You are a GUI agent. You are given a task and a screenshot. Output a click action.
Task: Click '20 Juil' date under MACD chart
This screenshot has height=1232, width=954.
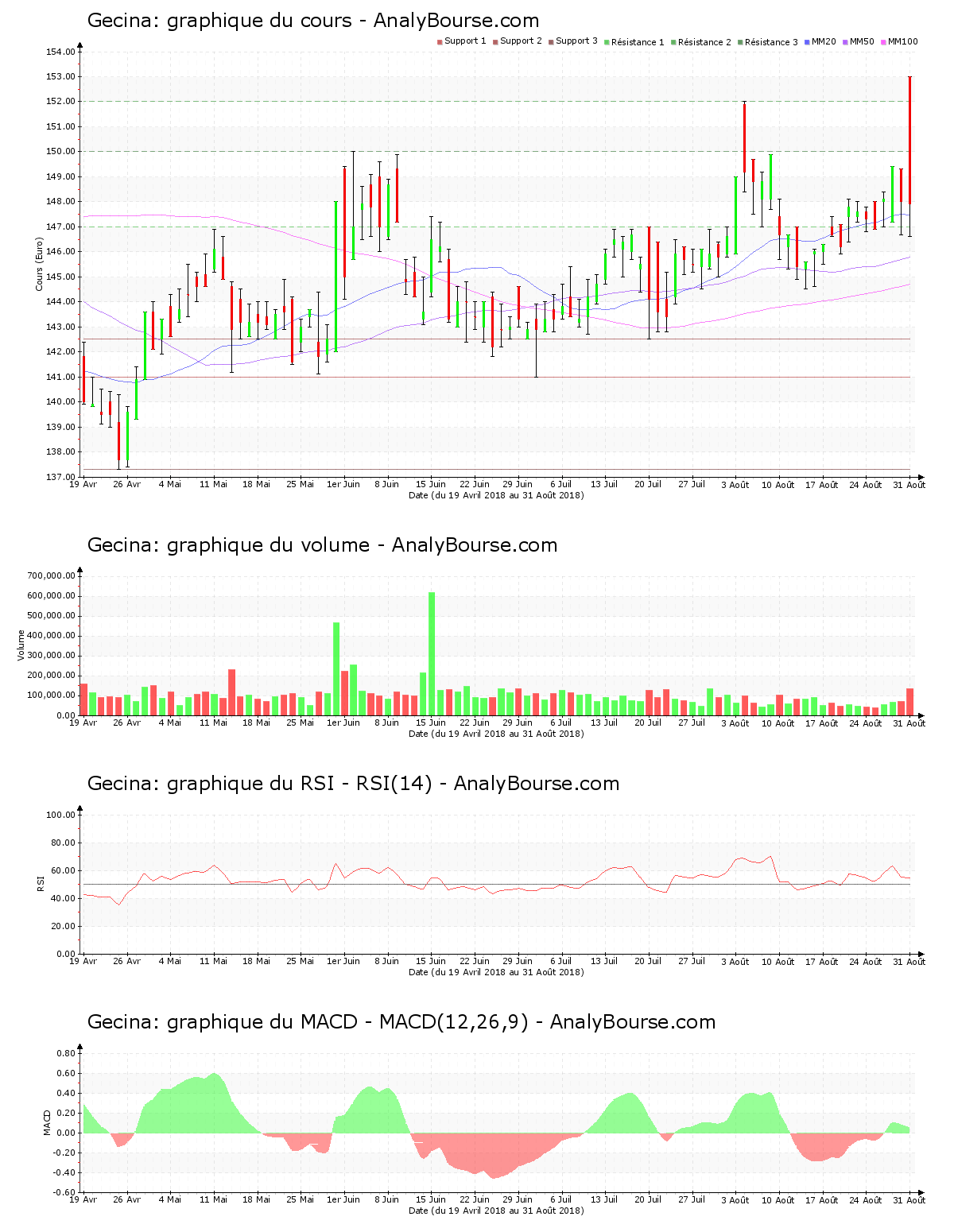click(x=648, y=1199)
